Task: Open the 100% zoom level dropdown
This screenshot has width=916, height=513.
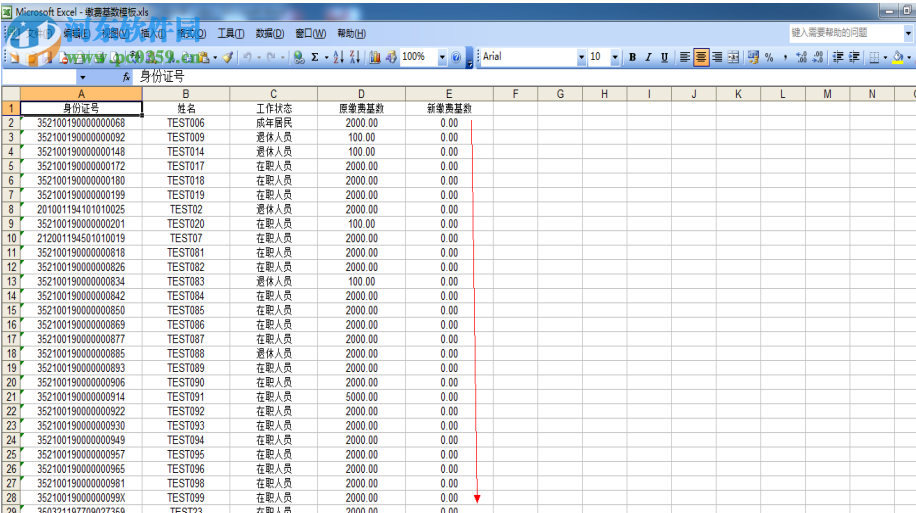Action: coord(441,57)
